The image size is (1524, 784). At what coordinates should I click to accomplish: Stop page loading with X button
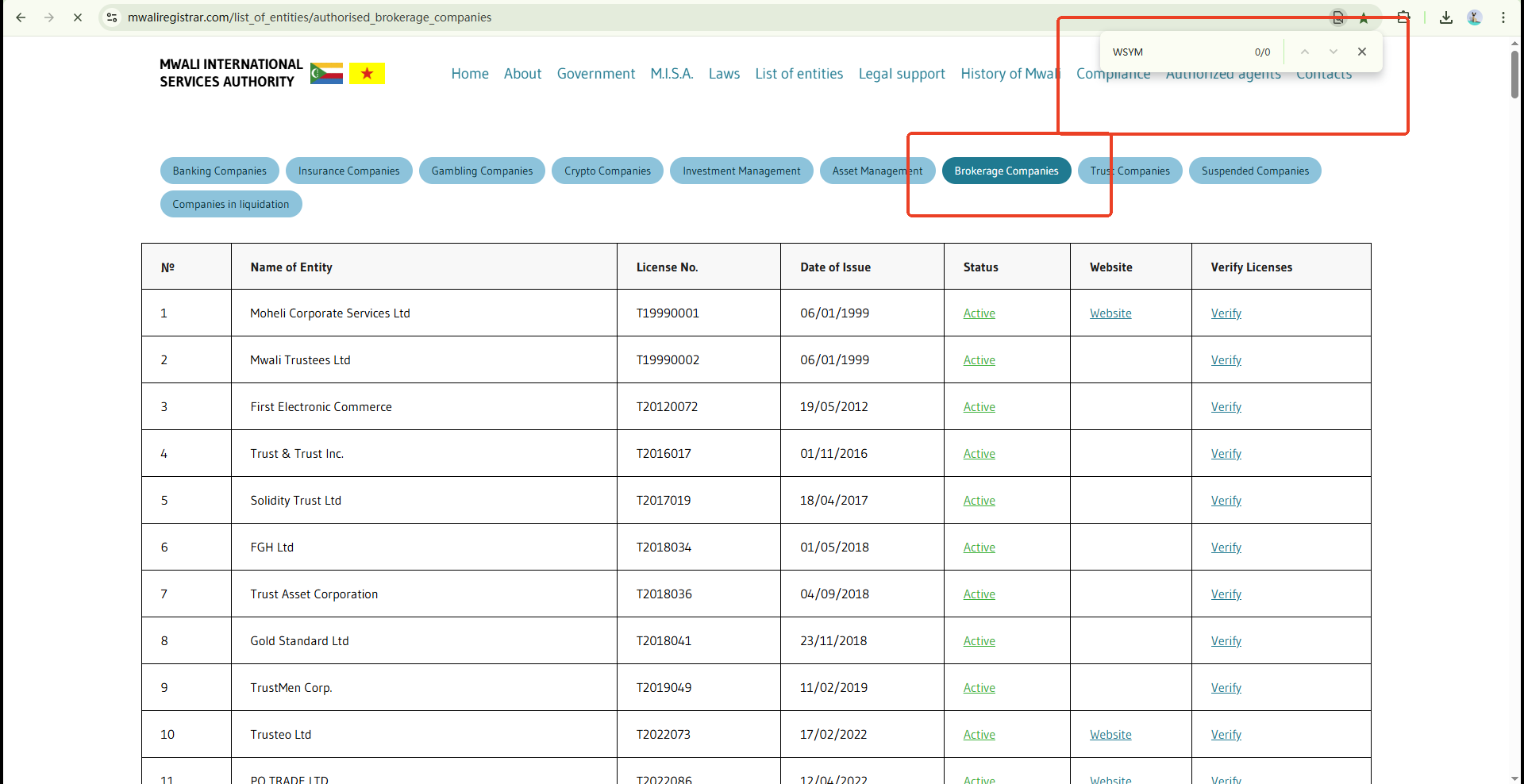tap(78, 17)
